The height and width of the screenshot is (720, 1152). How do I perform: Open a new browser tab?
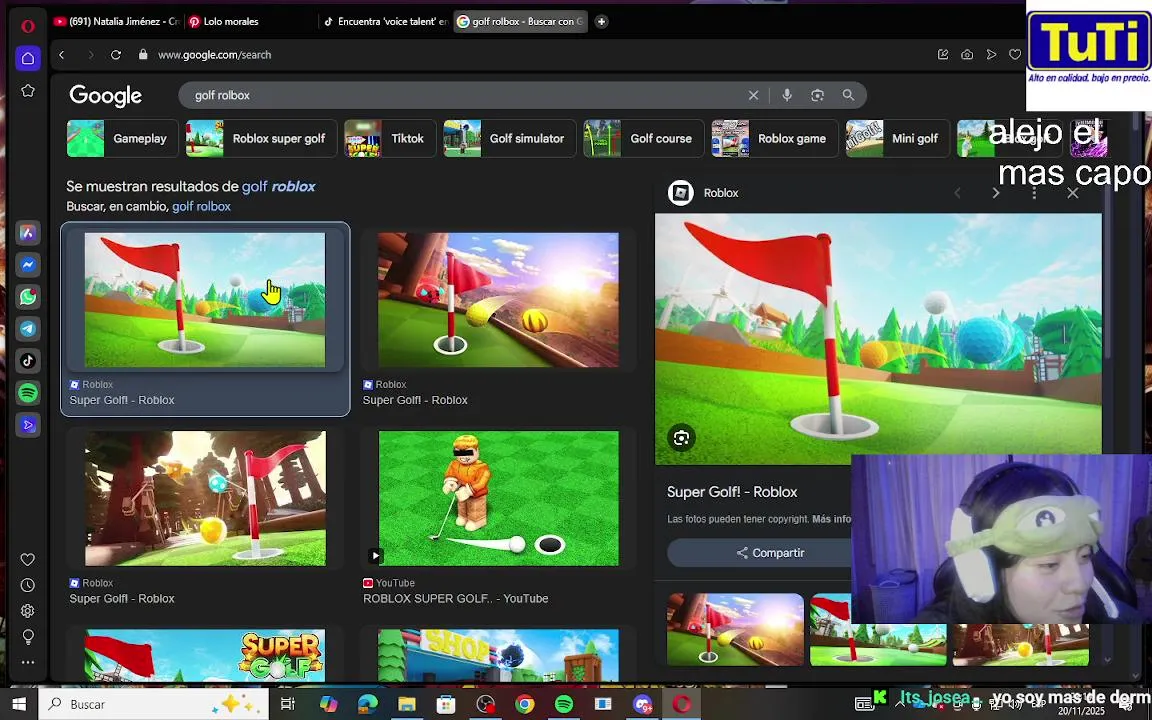(601, 21)
